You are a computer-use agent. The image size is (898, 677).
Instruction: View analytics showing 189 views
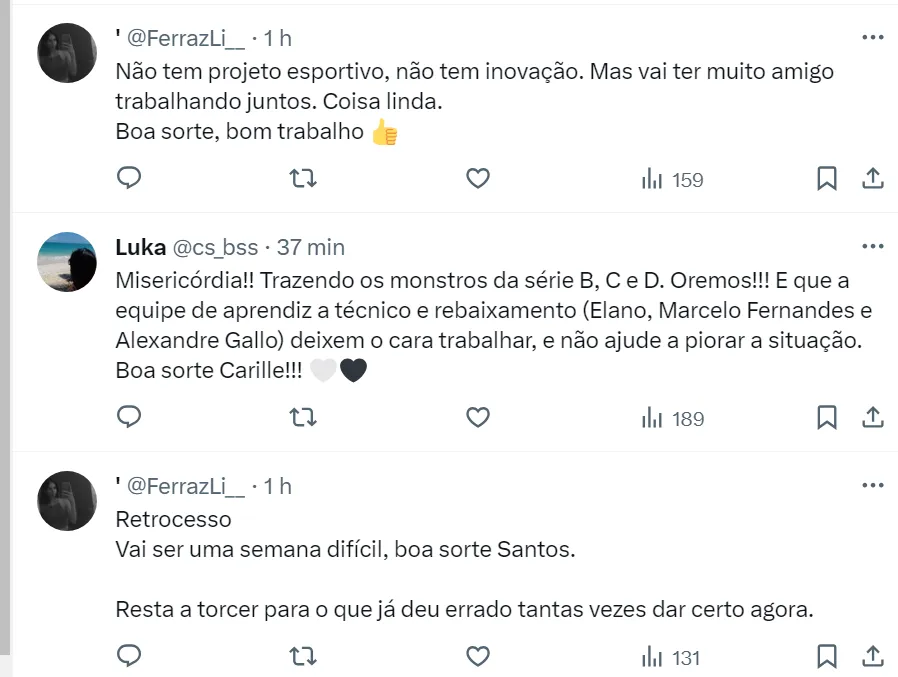673,418
